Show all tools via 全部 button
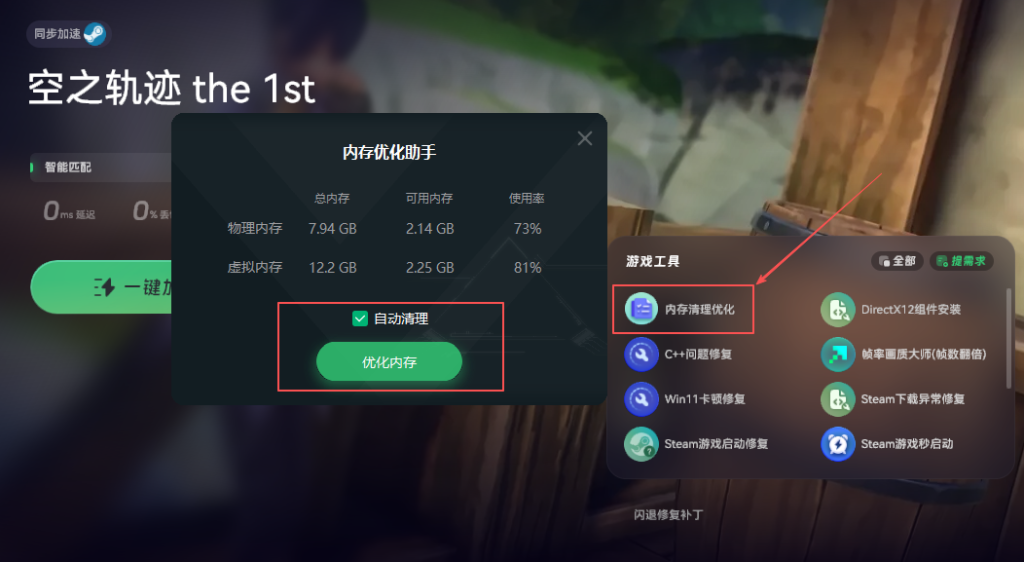Image resolution: width=1024 pixels, height=562 pixels. pyautogui.click(x=897, y=261)
